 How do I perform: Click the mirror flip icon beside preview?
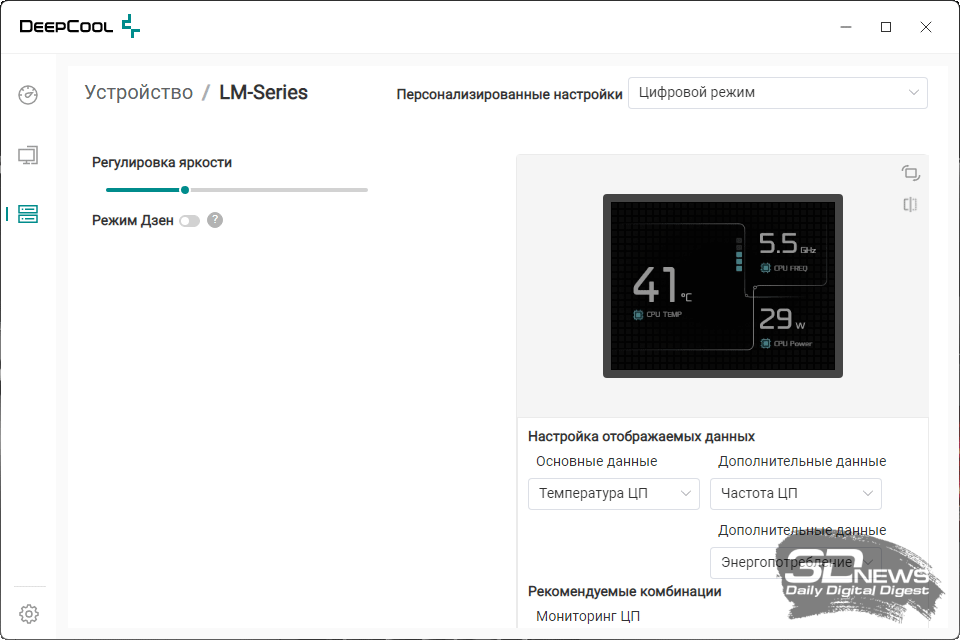[910, 205]
